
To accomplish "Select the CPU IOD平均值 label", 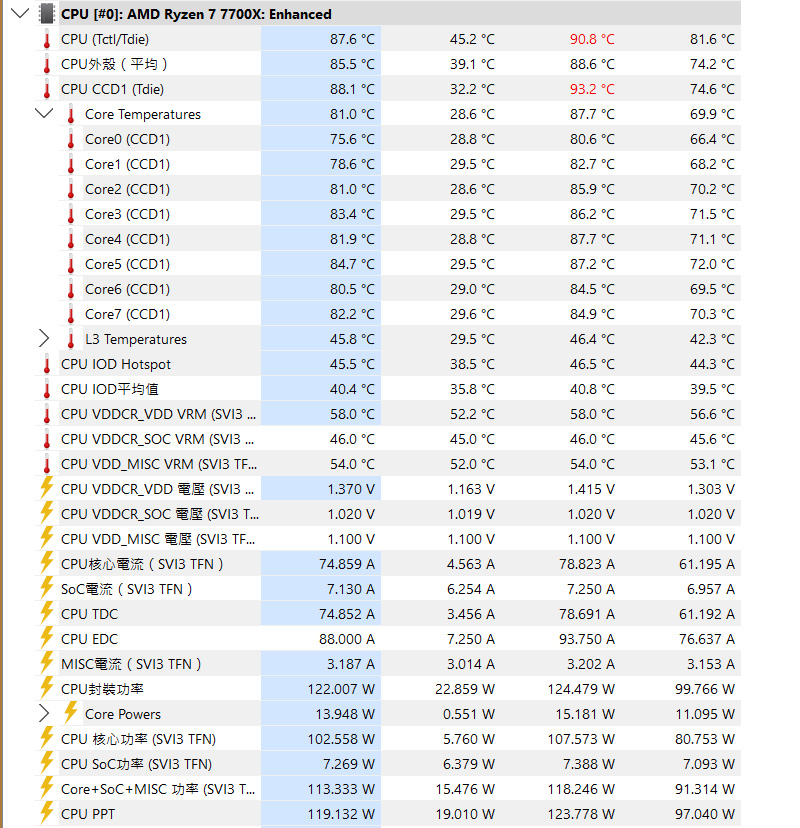I will (x=109, y=389).
